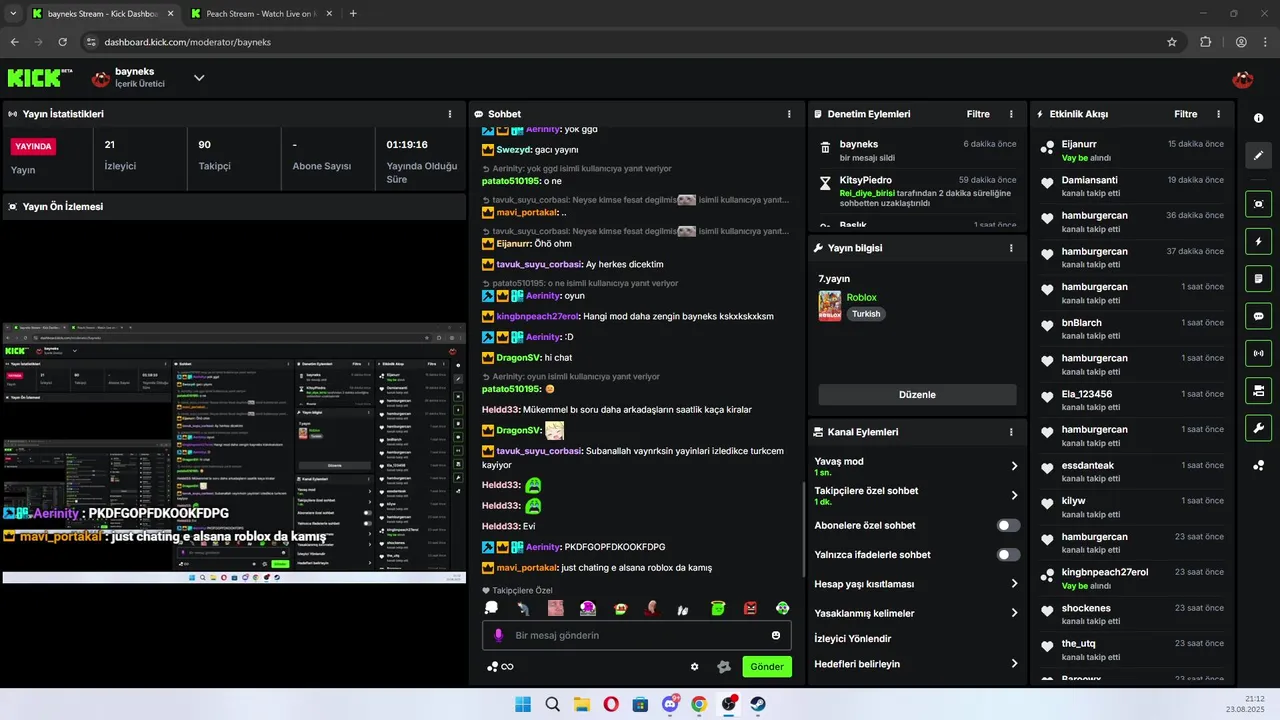This screenshot has width=1280, height=720.
Task: Insert the white thought-cloud emote
Action: [491, 608]
